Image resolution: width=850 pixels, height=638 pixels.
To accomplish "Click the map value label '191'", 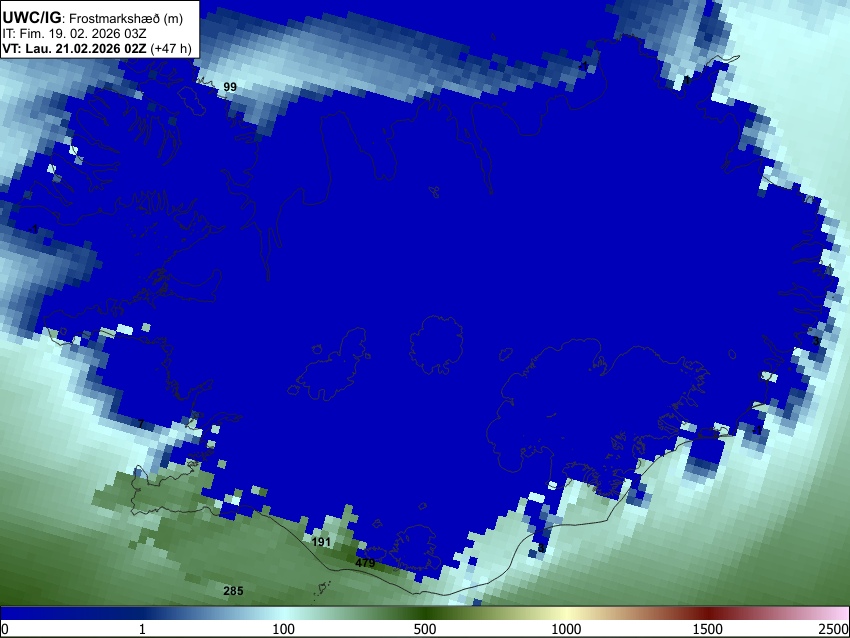I will click(321, 542).
